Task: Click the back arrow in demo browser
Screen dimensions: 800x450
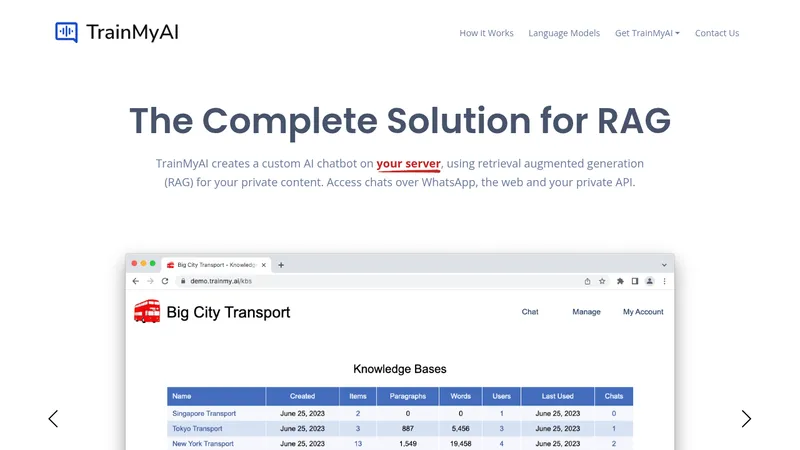Action: pos(136,281)
